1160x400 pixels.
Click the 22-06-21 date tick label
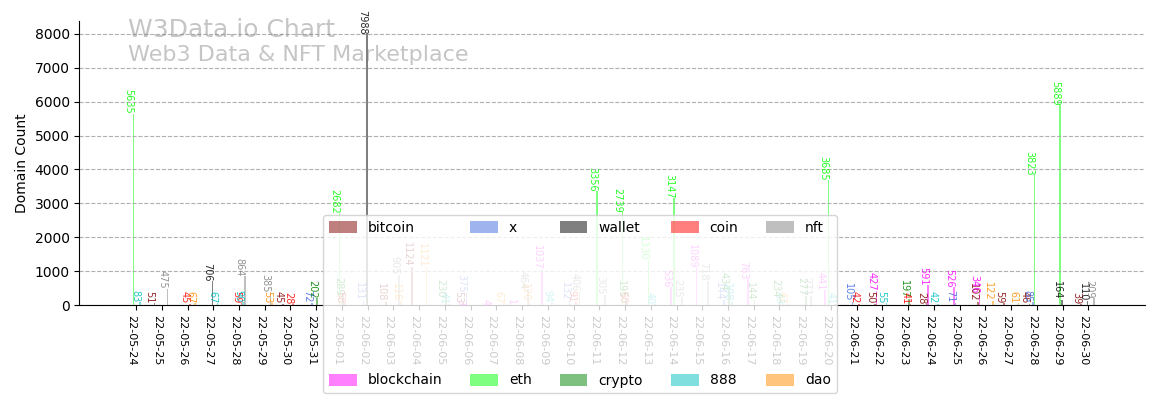854,340
